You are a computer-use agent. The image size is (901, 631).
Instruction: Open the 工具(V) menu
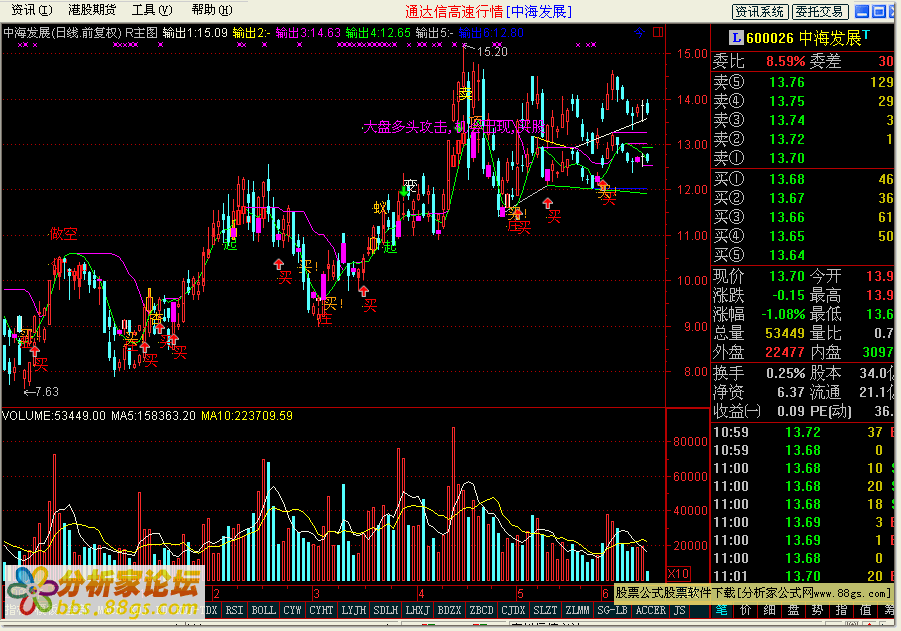click(152, 10)
